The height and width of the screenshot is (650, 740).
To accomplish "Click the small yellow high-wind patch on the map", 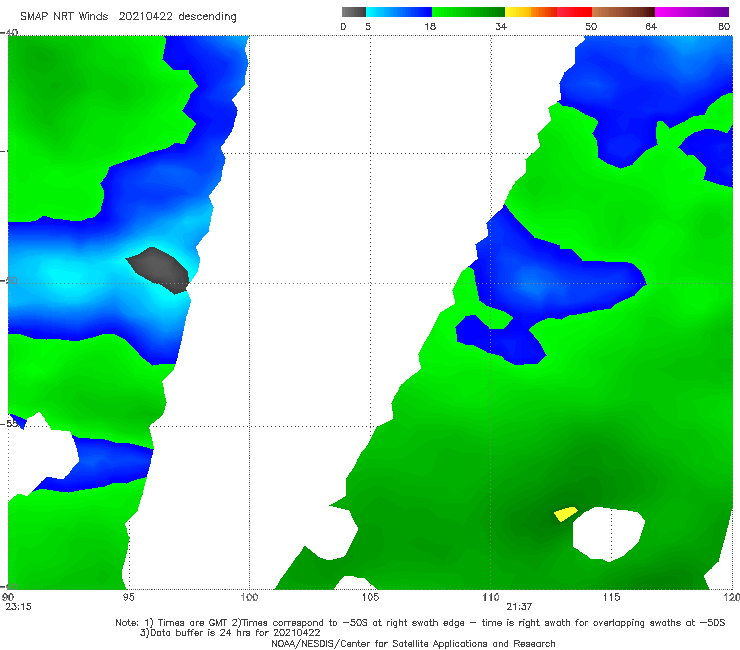I will tap(565, 514).
